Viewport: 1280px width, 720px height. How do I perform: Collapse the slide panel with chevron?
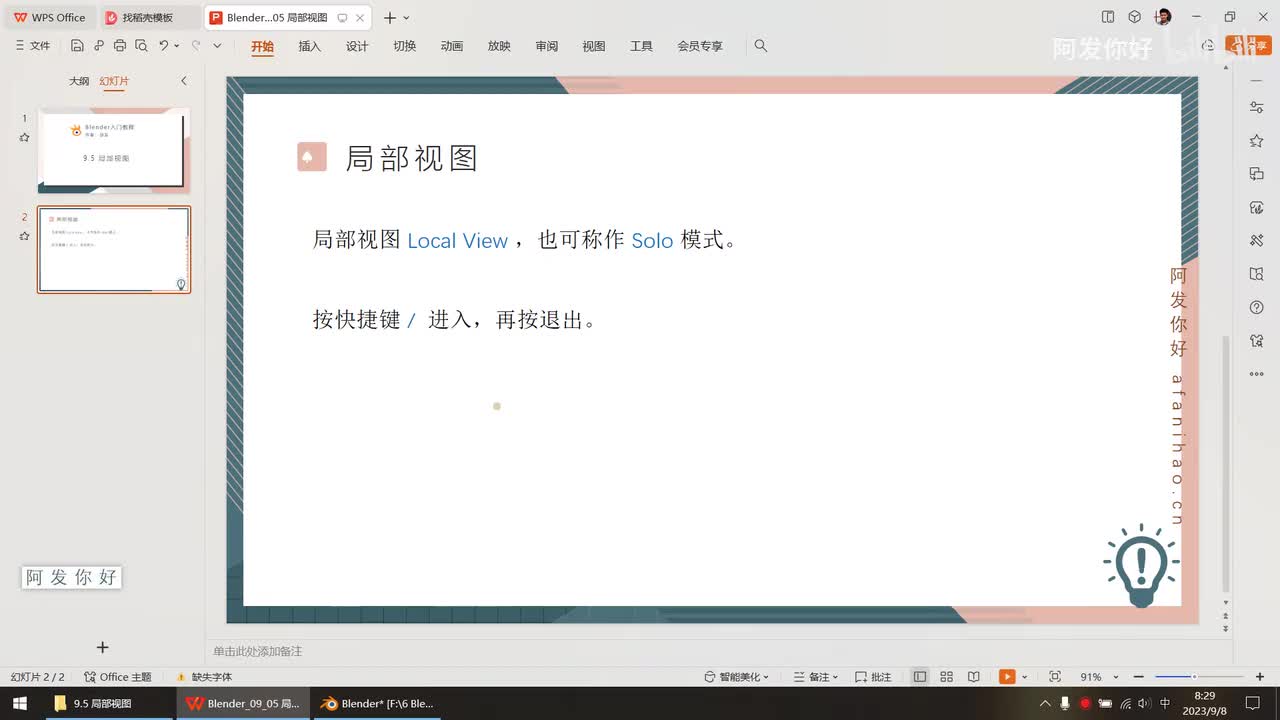coord(184,81)
